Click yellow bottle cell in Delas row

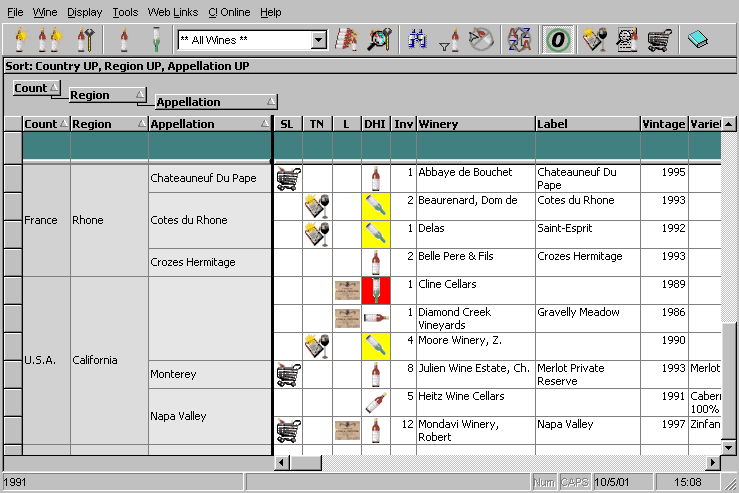coord(376,234)
